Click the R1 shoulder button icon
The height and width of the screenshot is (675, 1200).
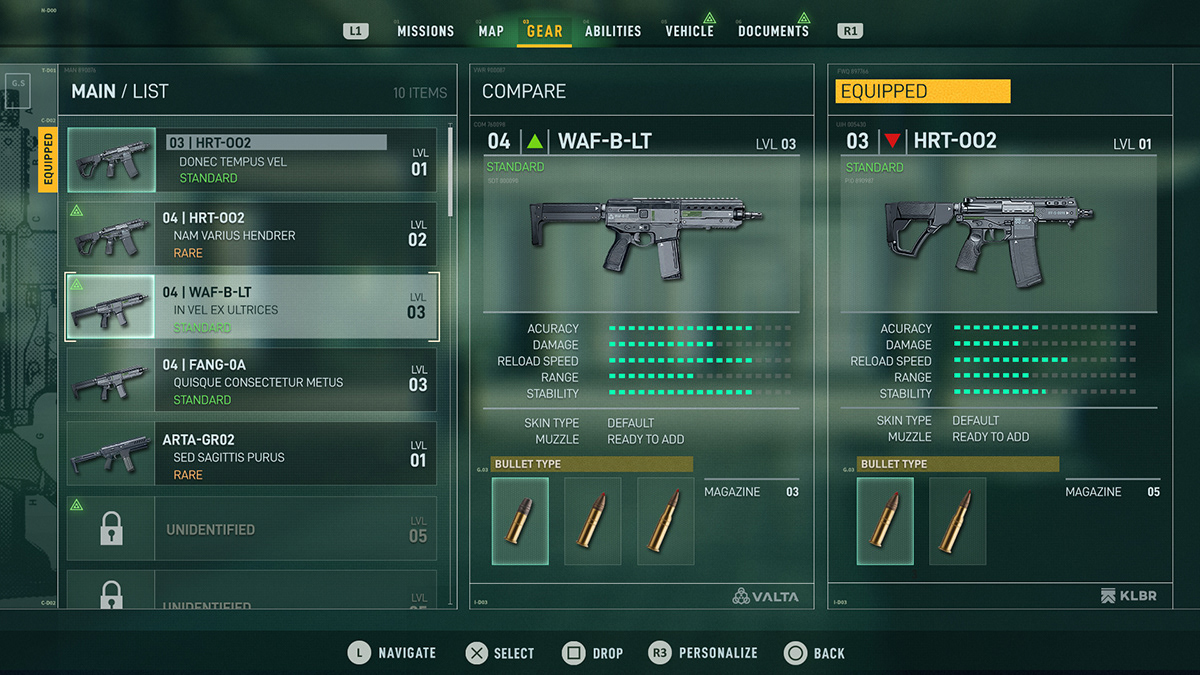(850, 31)
